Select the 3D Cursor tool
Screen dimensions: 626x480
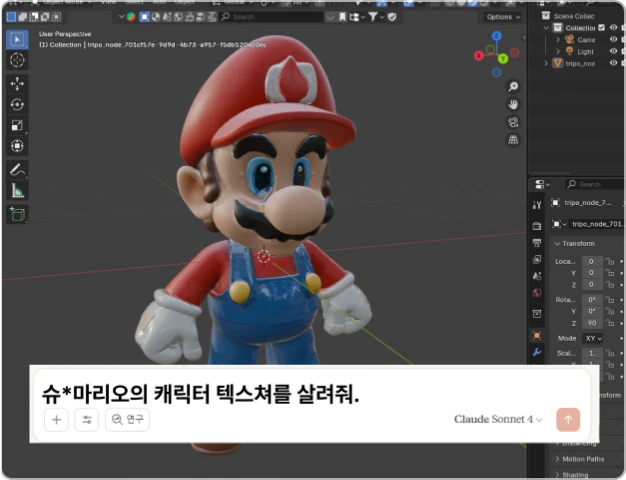[x=17, y=60]
